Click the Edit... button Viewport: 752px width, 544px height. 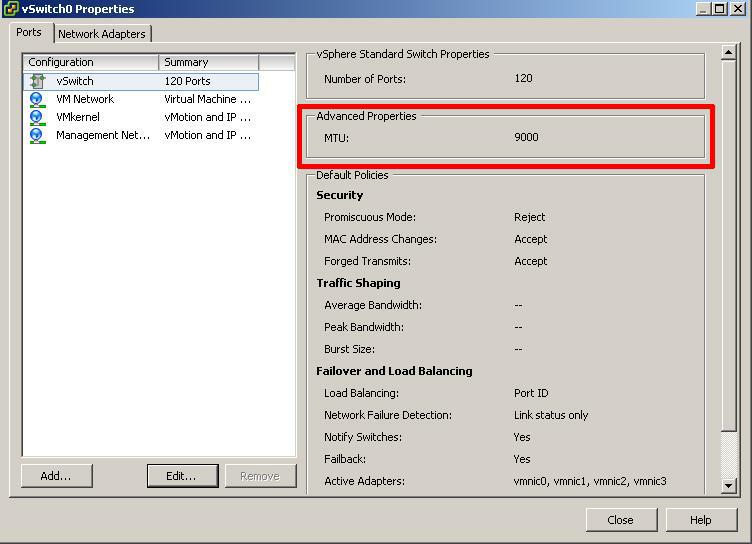pos(182,476)
